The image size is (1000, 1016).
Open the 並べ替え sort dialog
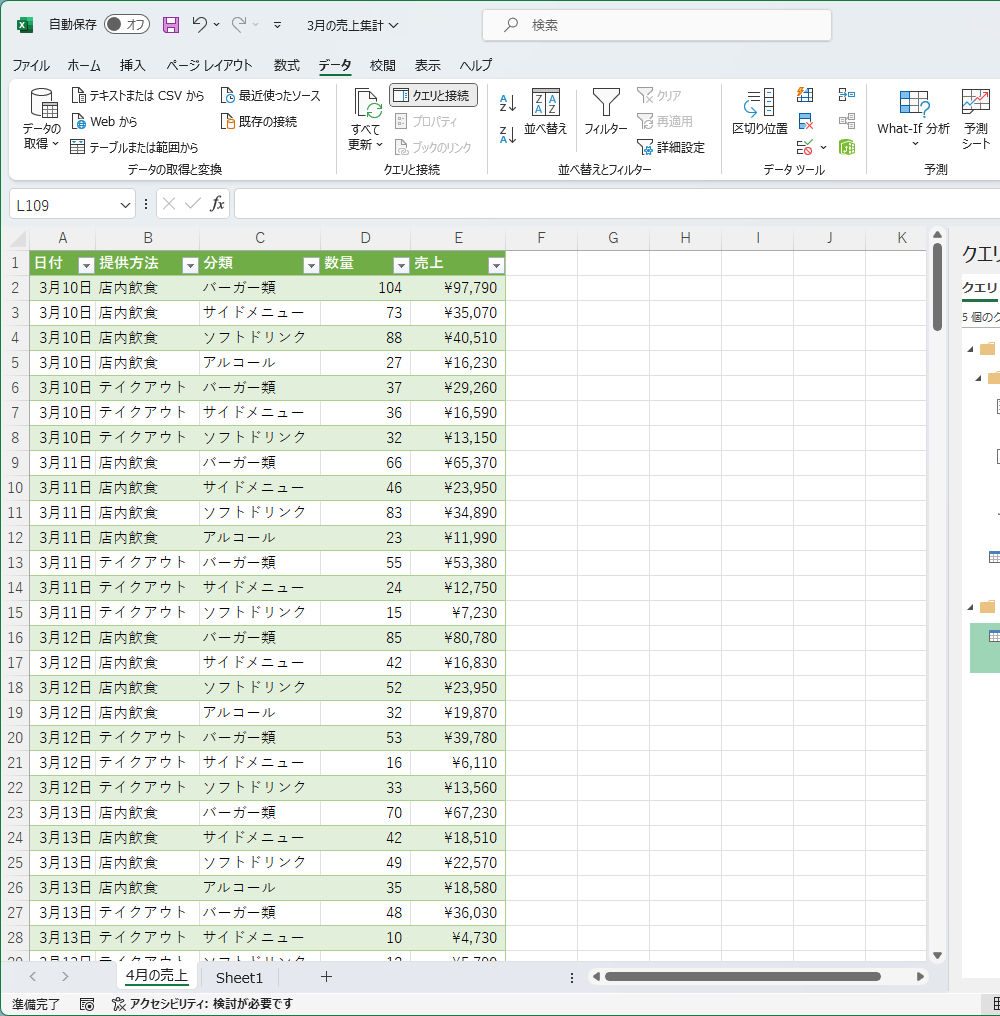[545, 111]
